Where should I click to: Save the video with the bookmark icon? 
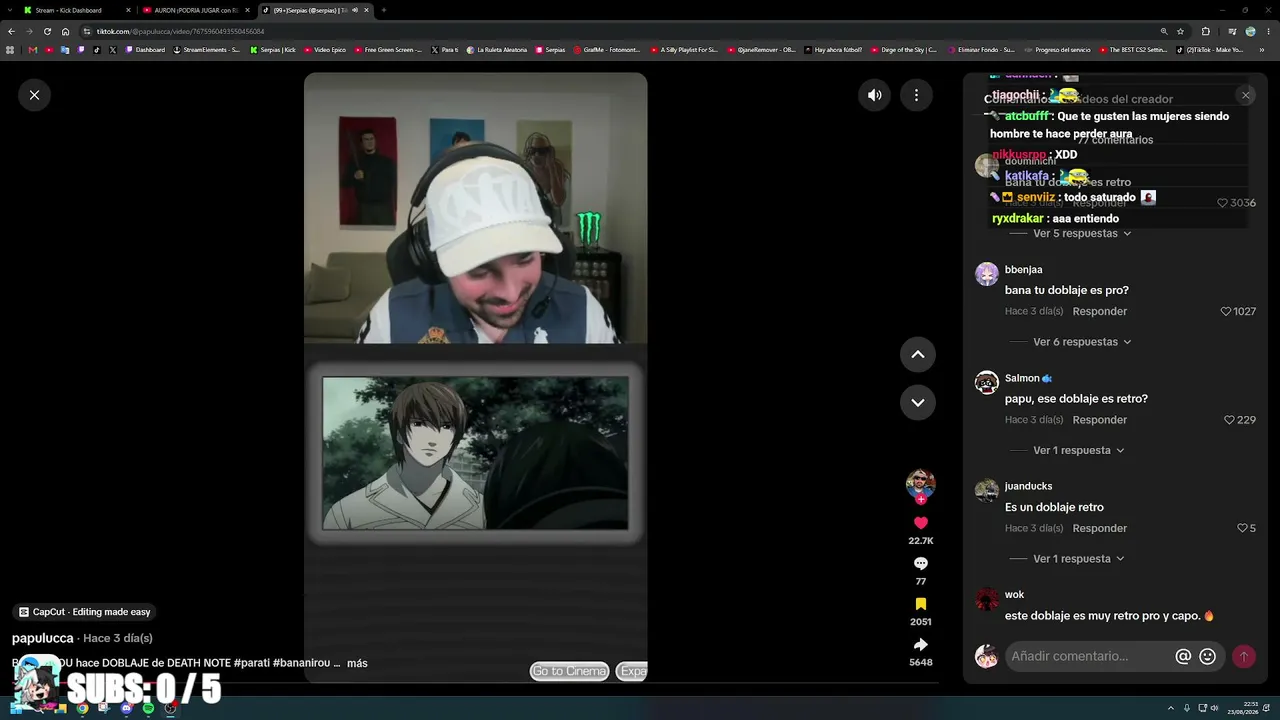click(921, 604)
